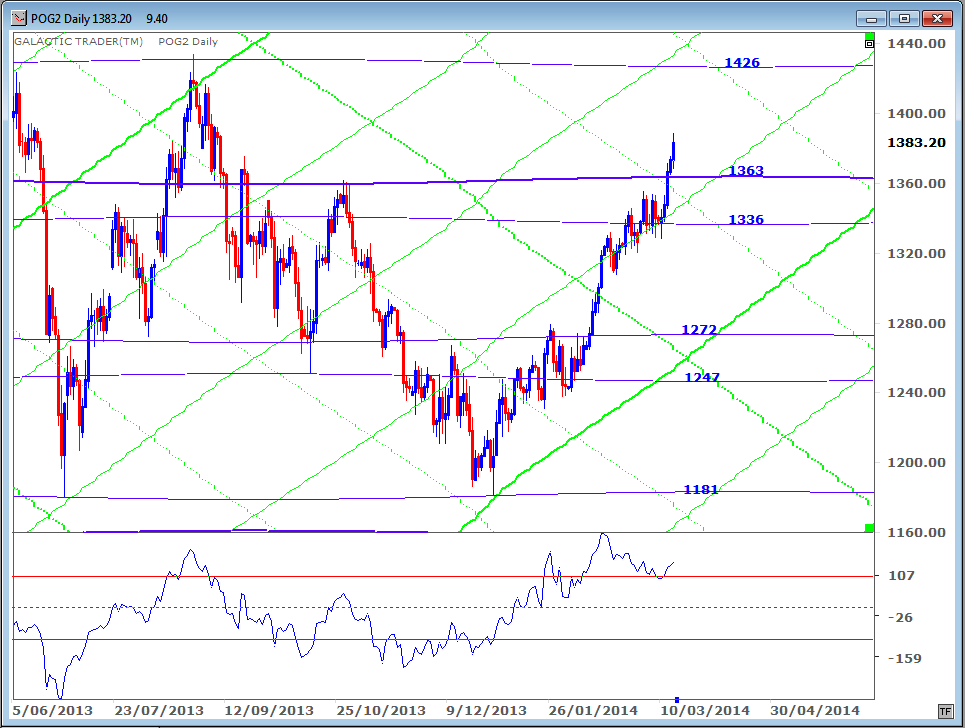Click the 23/07/2013 date label
The image size is (965, 728).
pyautogui.click(x=159, y=711)
